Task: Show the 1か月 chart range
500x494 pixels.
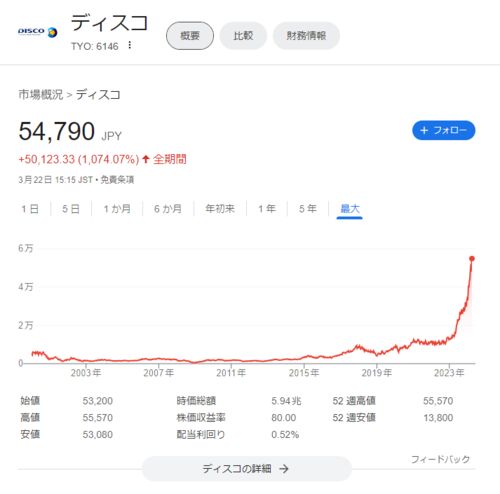Action: [117, 209]
